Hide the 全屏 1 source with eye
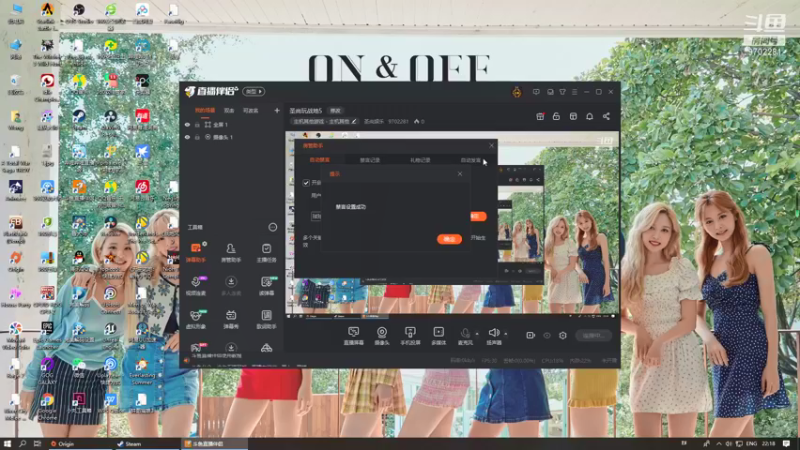Viewport: 800px width, 450px height. pos(187,124)
